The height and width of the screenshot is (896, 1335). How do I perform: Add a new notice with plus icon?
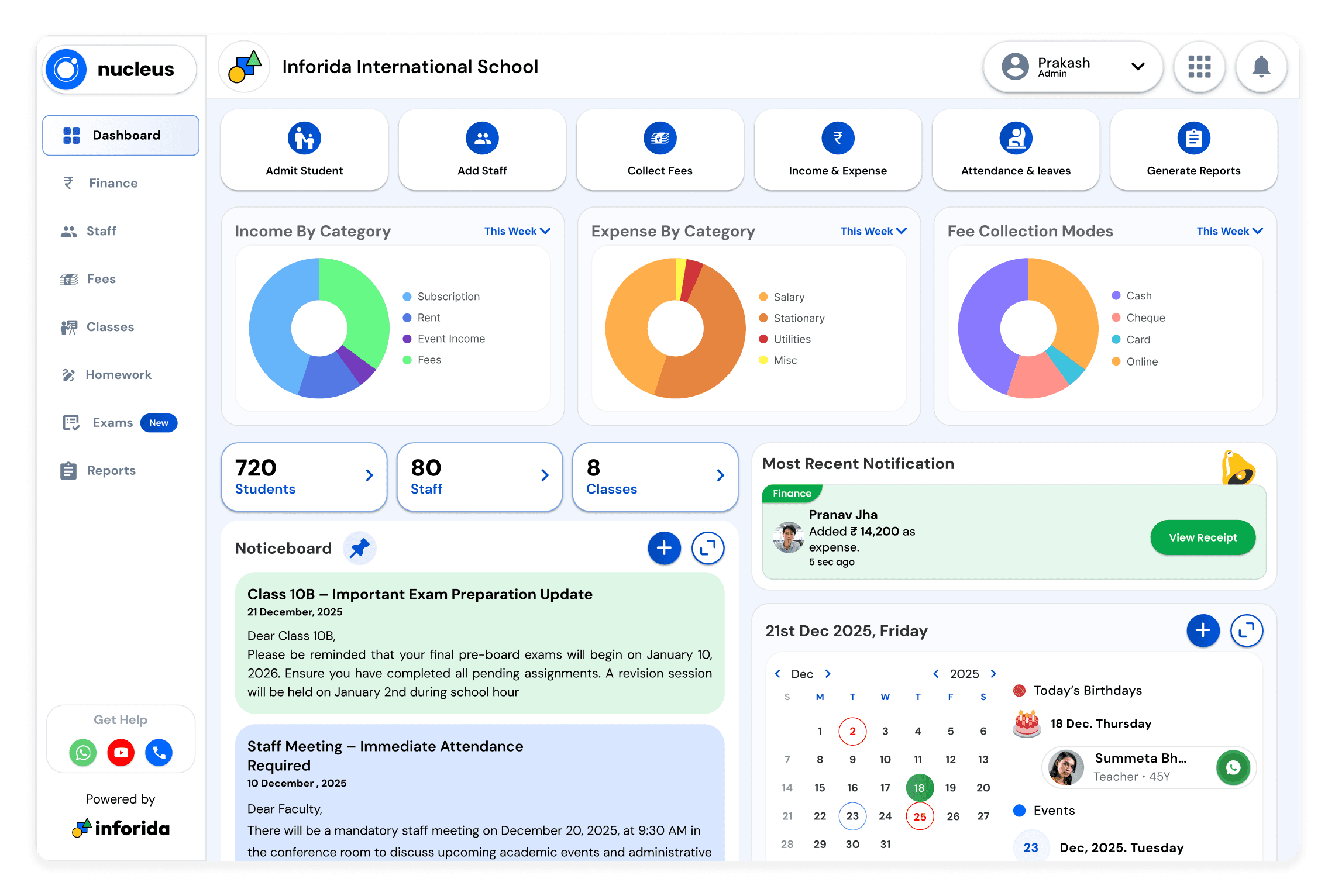pos(664,548)
